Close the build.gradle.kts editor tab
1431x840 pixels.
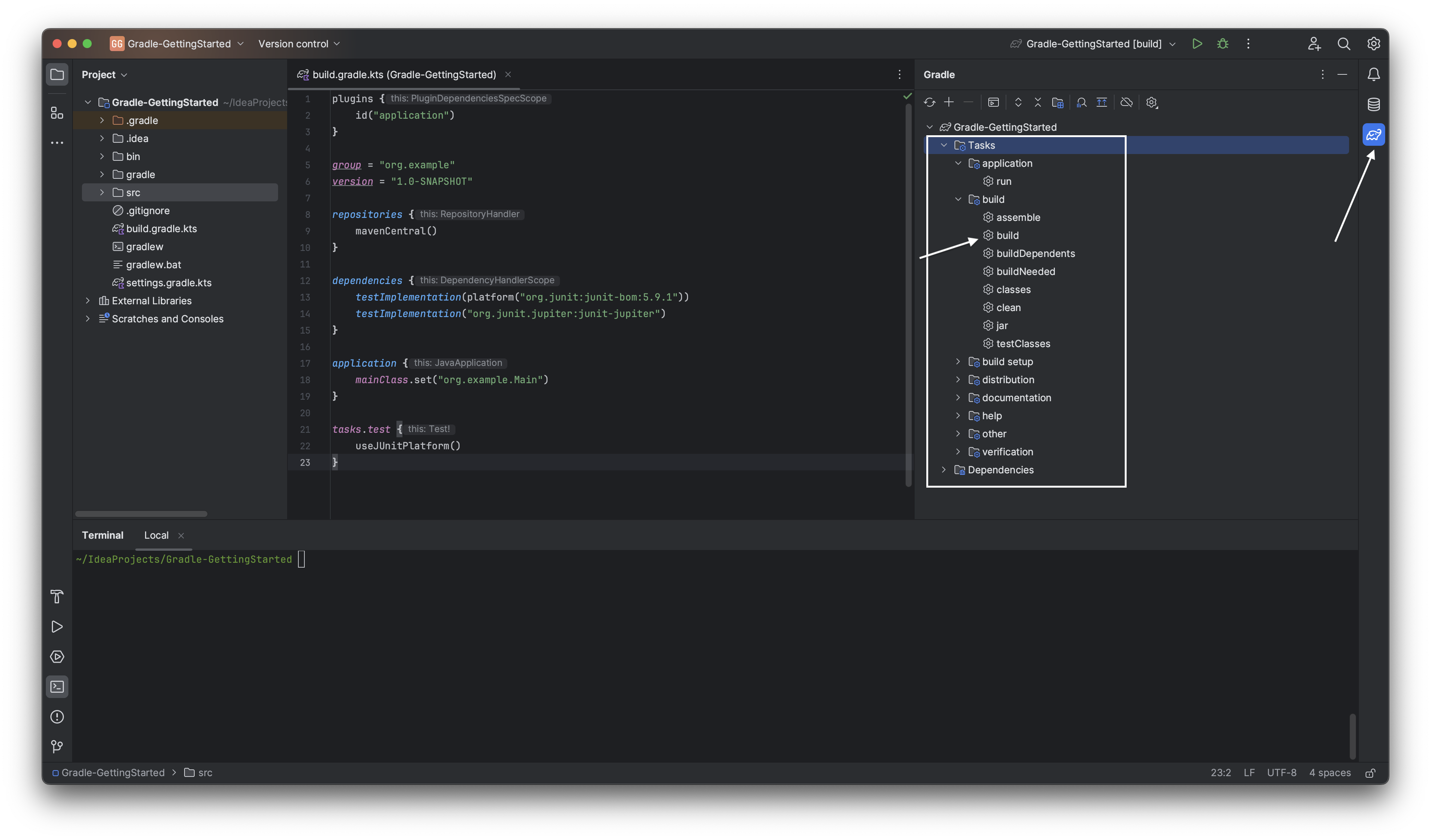[x=508, y=74]
